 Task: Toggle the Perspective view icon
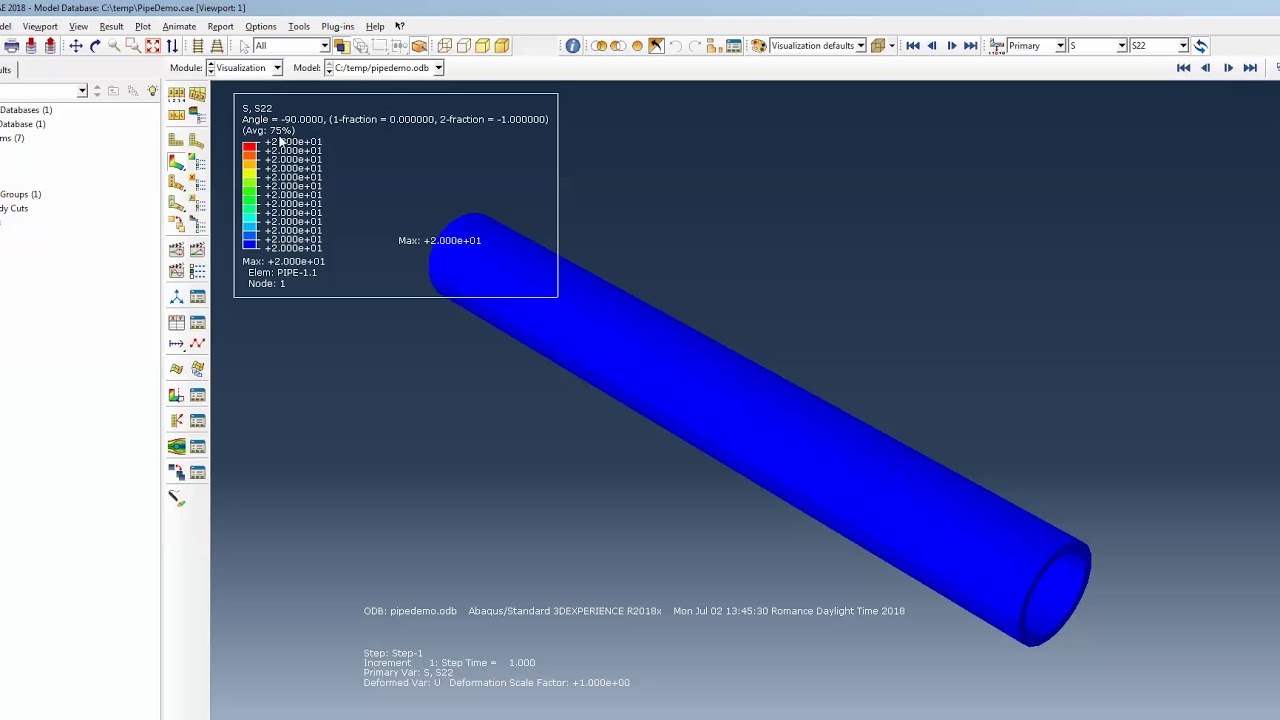coord(217,46)
